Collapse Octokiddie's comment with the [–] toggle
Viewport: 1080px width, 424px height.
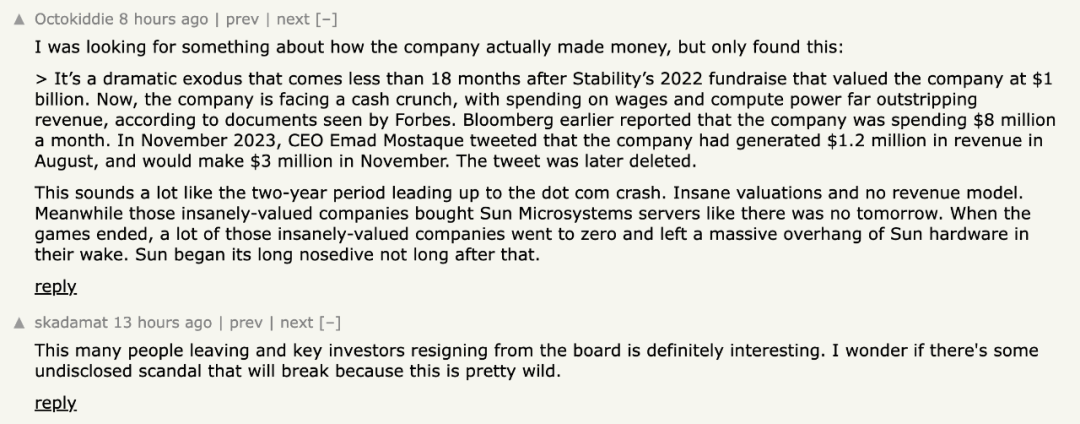pyautogui.click(x=326, y=19)
